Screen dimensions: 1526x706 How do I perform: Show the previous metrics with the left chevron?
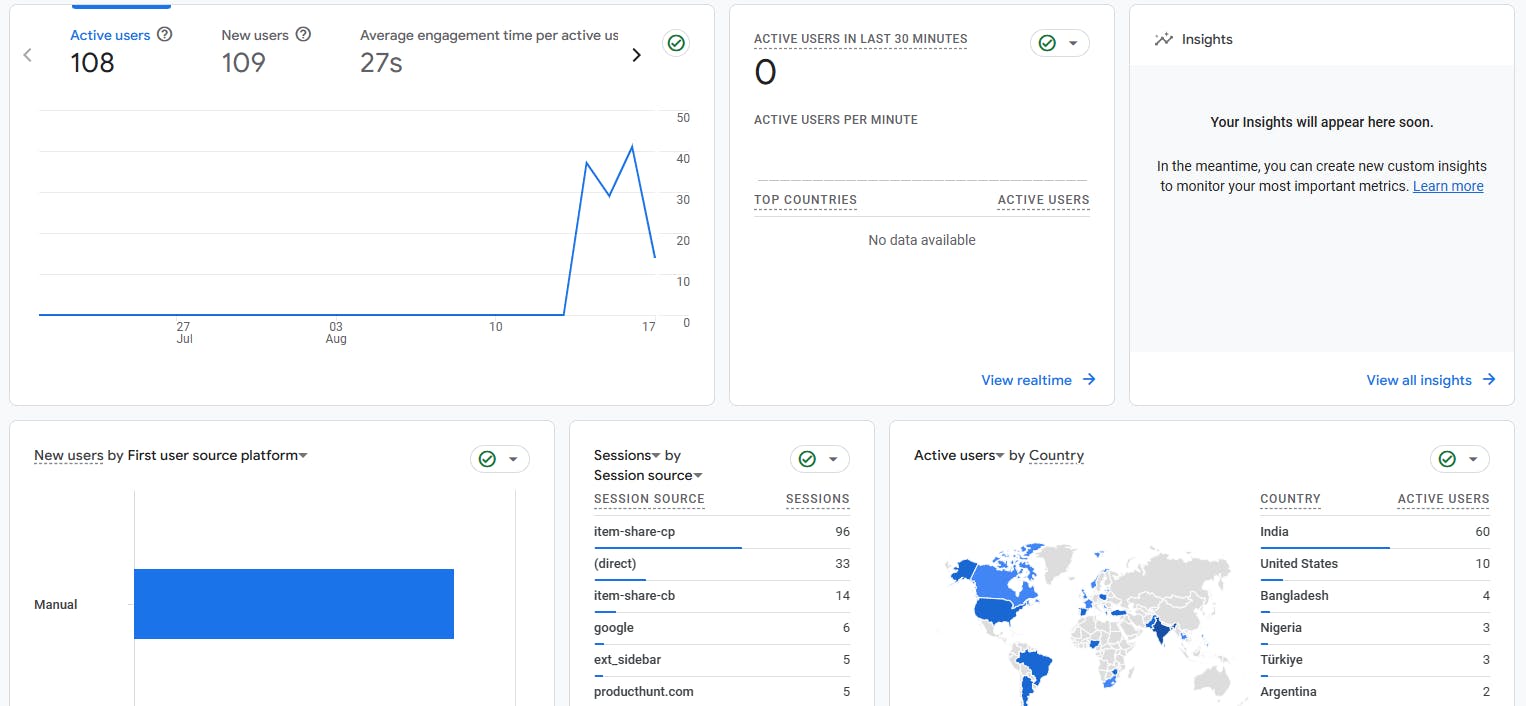point(28,55)
